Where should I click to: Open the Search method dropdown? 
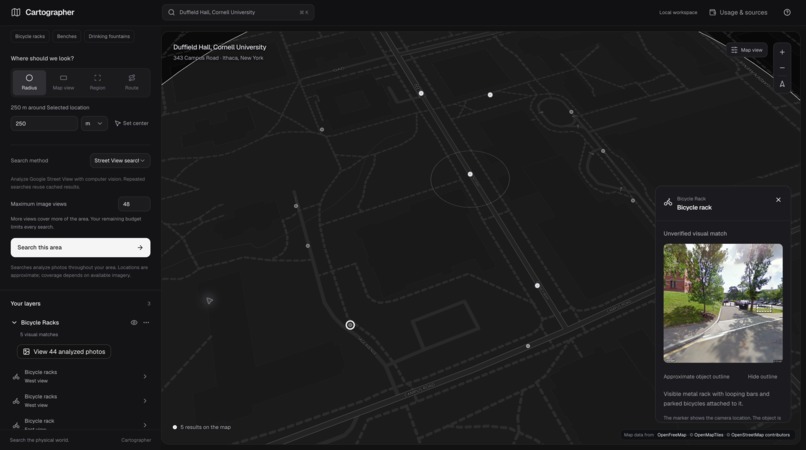tap(120, 160)
